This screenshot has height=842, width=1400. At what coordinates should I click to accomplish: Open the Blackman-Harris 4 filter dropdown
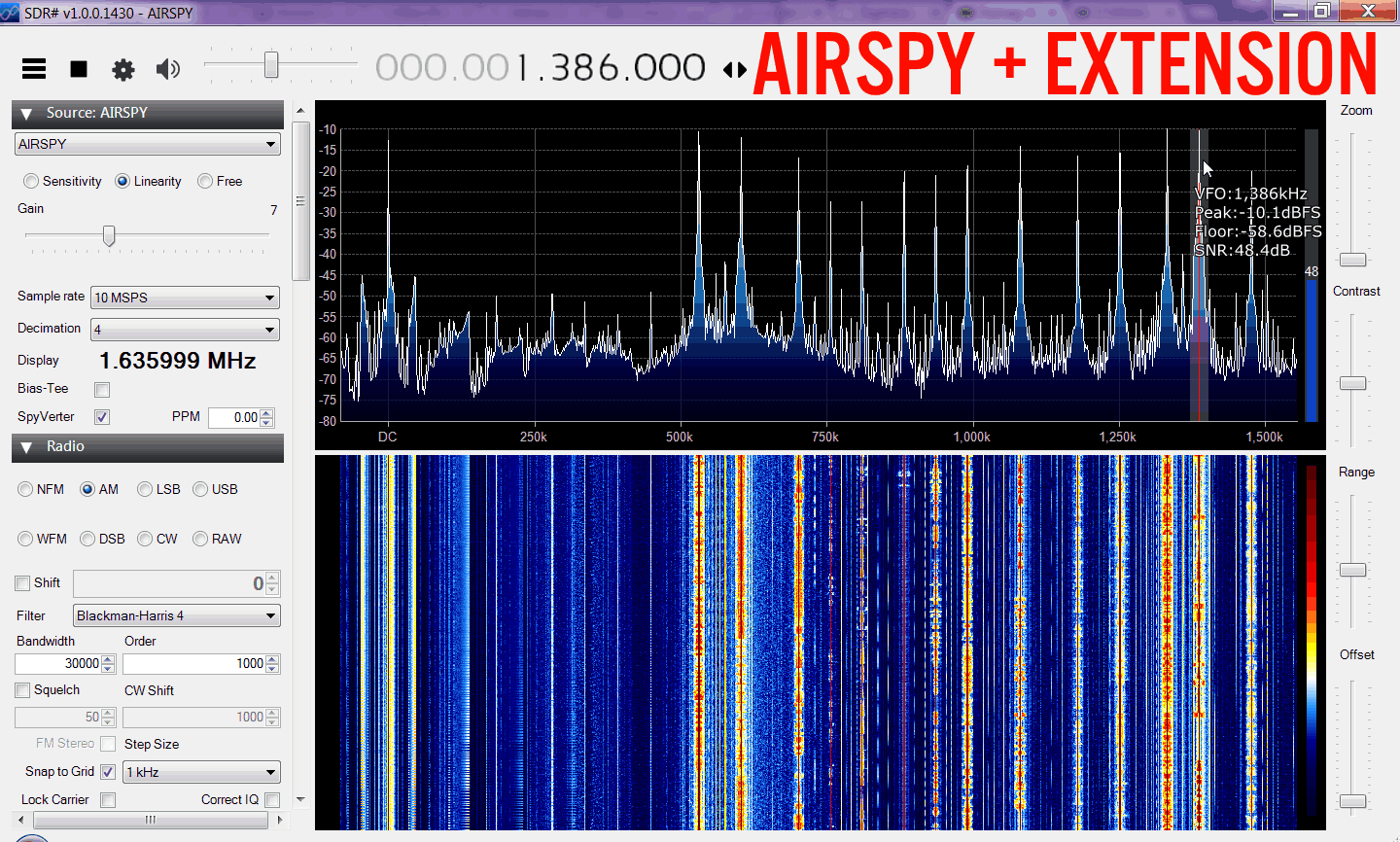coord(176,616)
